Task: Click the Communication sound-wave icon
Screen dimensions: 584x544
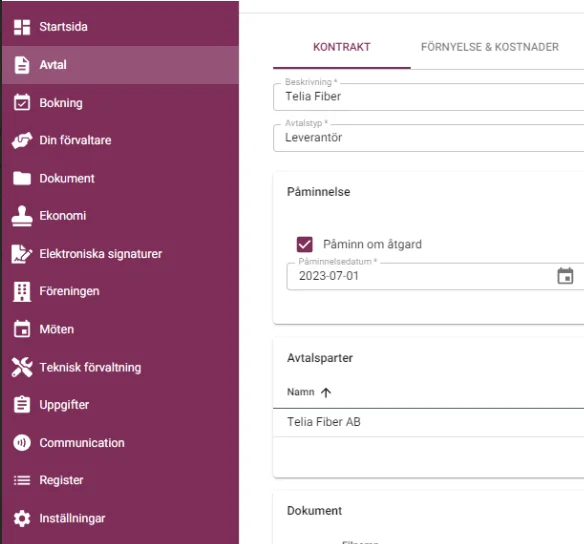Action: tap(22, 443)
